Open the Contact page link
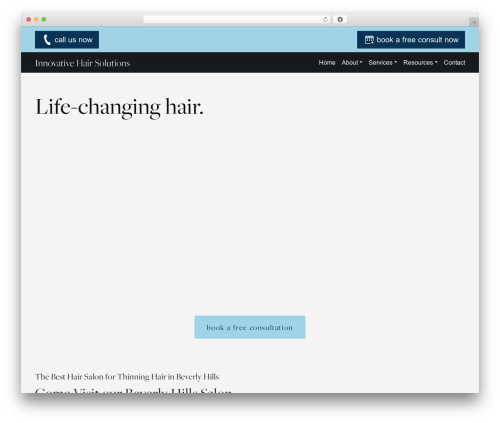This screenshot has height=423, width=500. (x=454, y=63)
